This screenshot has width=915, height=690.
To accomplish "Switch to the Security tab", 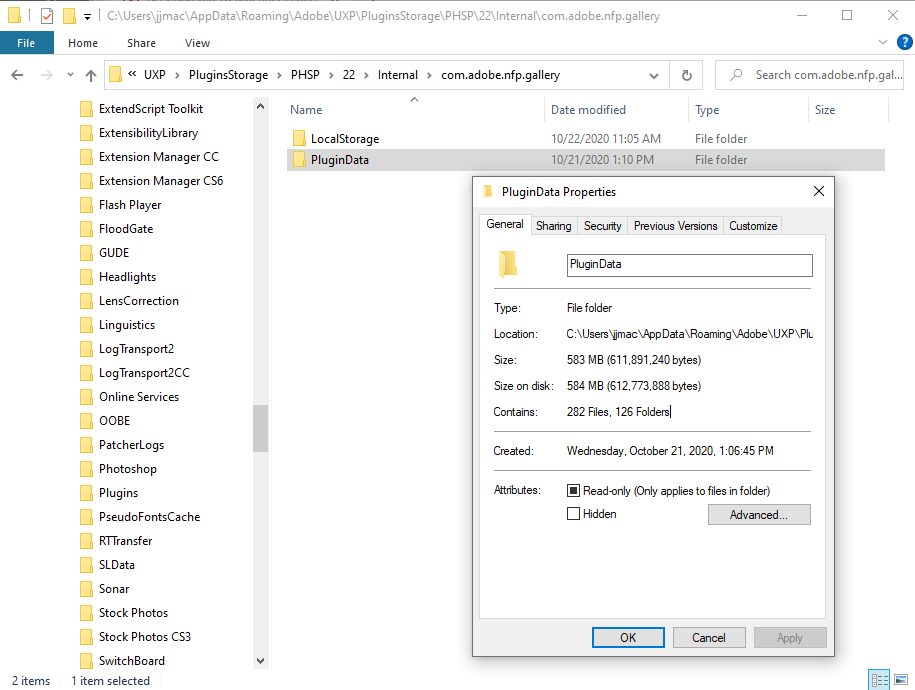I will click(x=602, y=226).
